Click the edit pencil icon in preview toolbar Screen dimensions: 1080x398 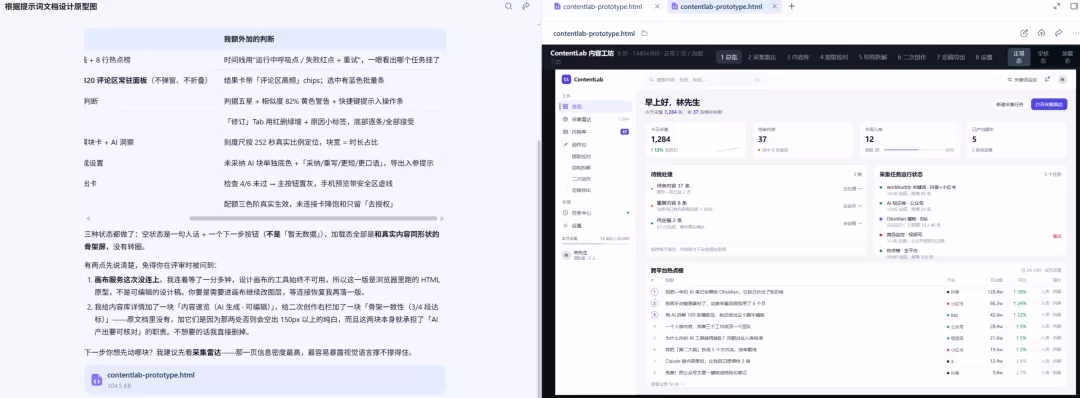(x=1024, y=33)
